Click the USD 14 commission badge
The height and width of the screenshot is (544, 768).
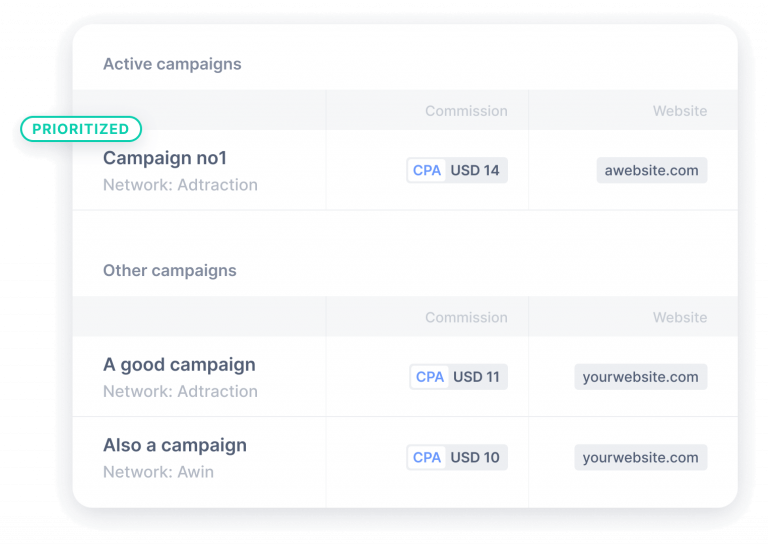(457, 170)
